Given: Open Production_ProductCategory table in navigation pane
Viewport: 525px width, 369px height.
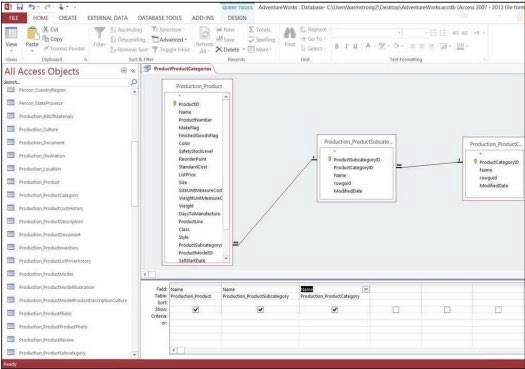Looking at the screenshot, I should tap(49, 195).
